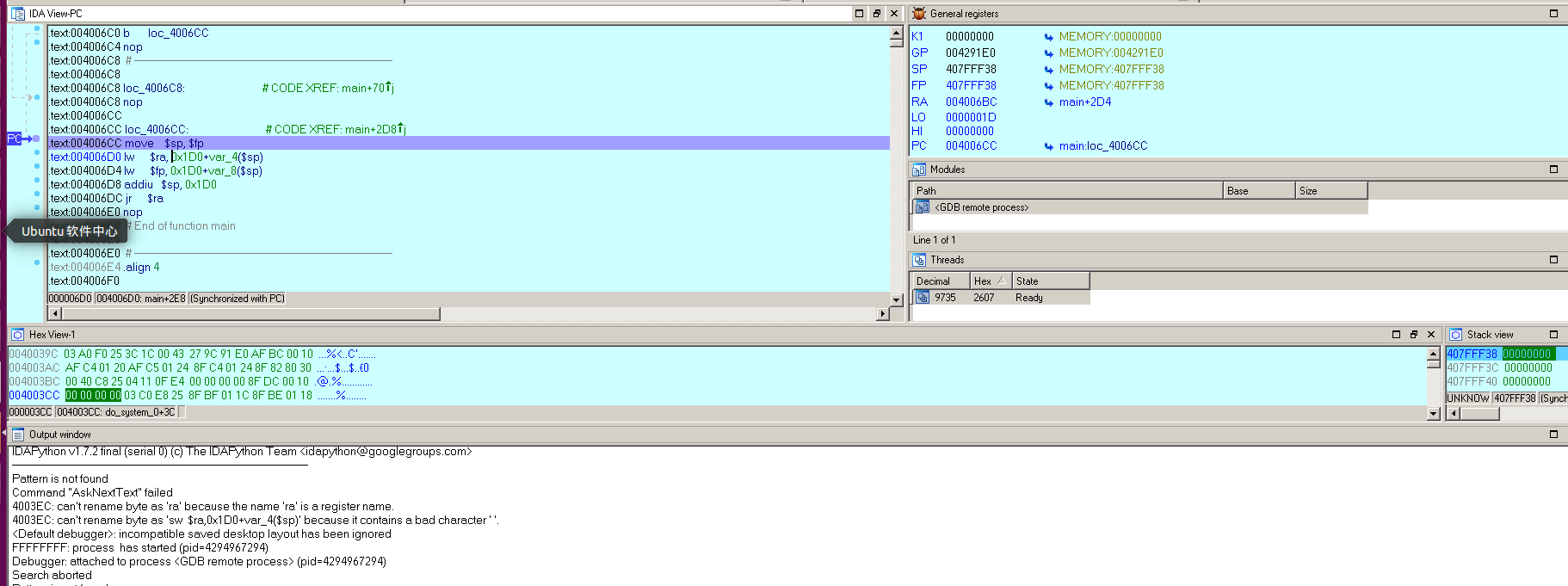Click jump arrow beside PC register value
The image size is (1568, 586).
1048,146
